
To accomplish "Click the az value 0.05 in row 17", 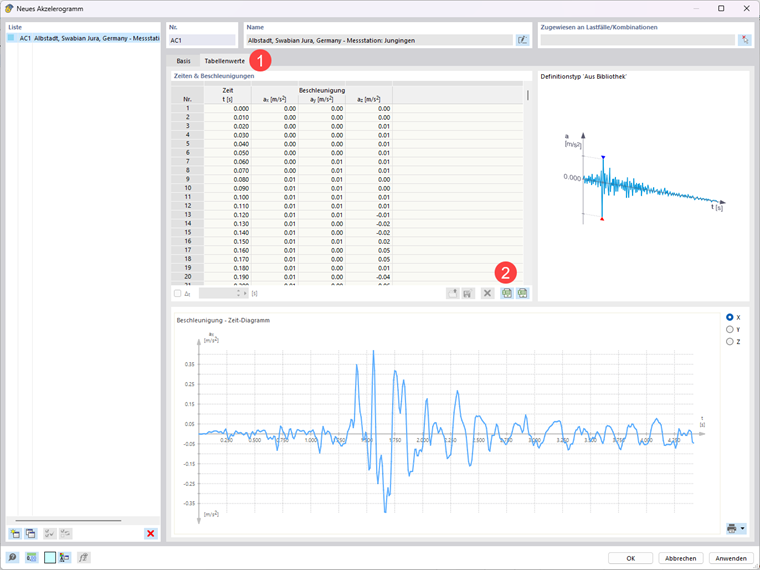I will (x=368, y=251).
